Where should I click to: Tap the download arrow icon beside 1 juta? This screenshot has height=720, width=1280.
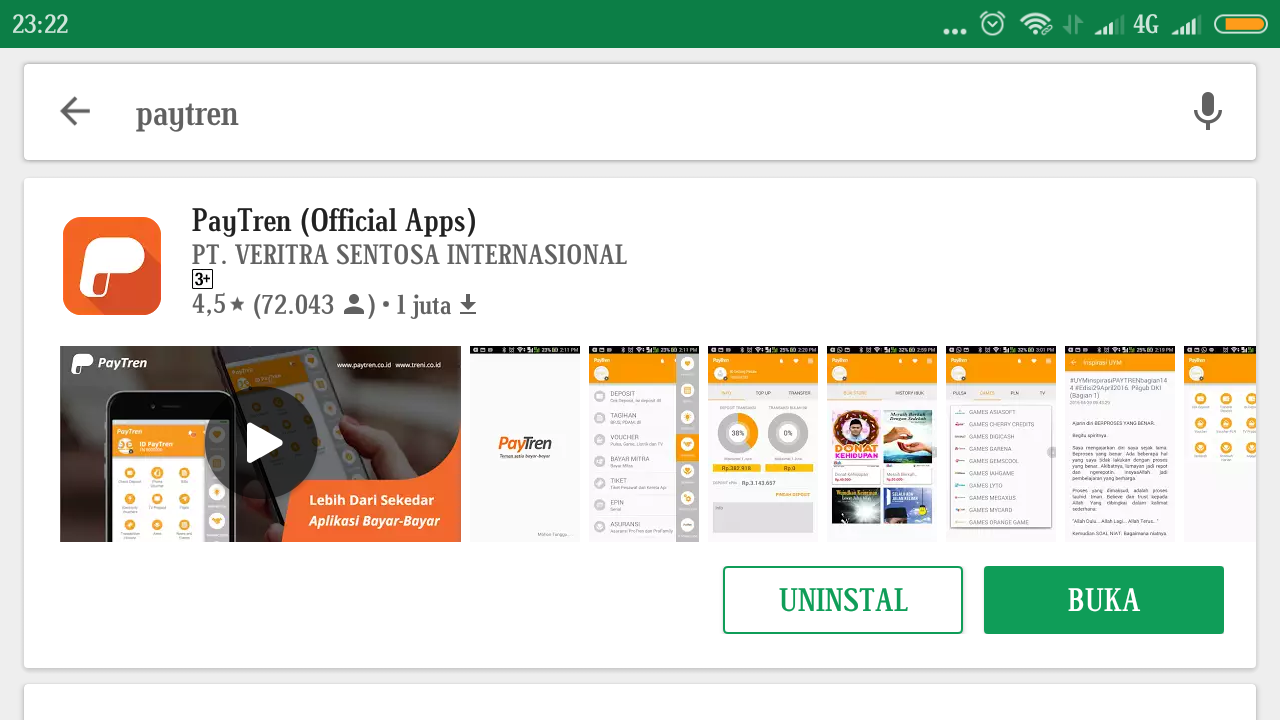pyautogui.click(x=468, y=305)
